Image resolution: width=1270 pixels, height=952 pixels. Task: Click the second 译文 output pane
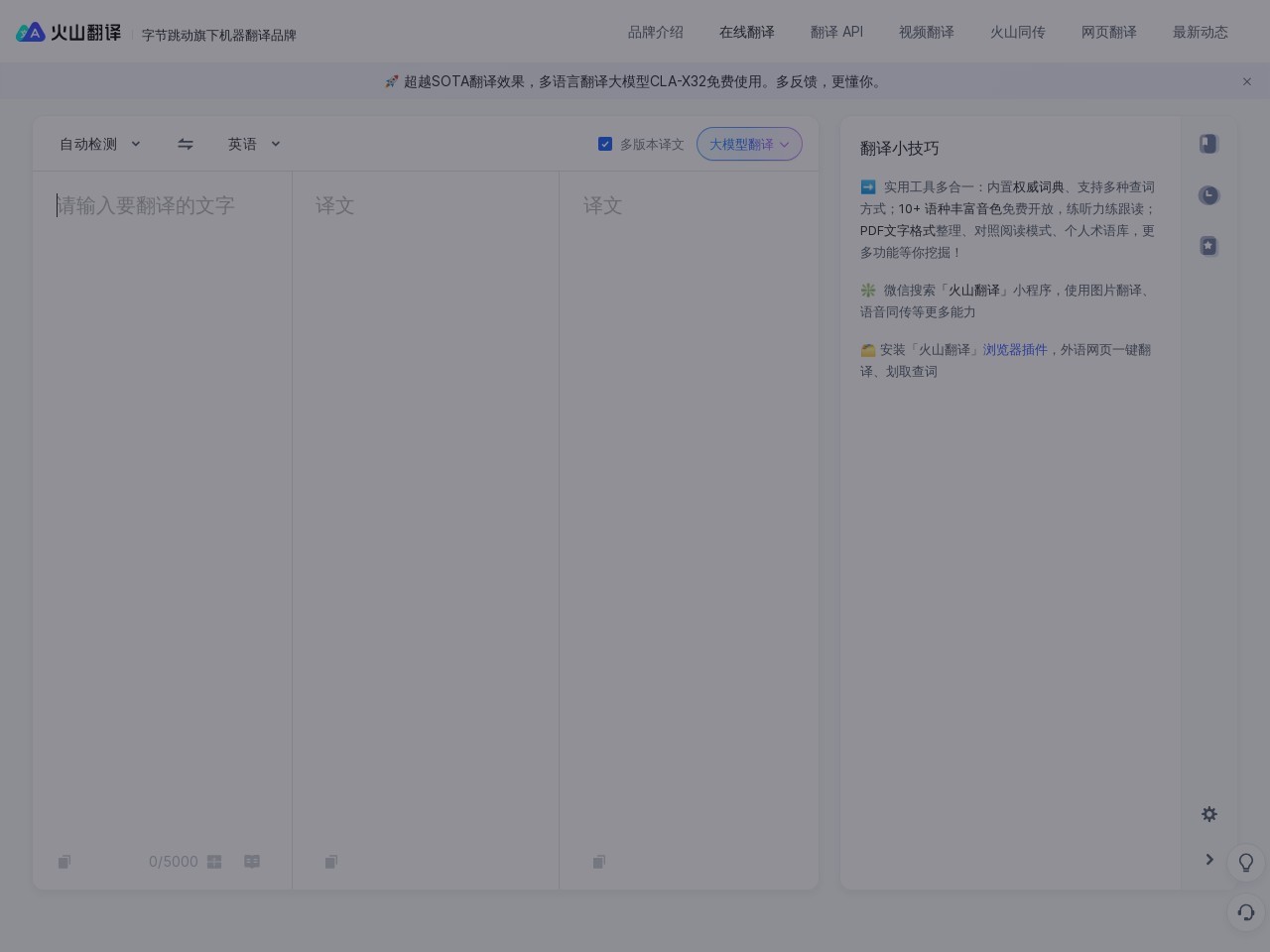(689, 506)
